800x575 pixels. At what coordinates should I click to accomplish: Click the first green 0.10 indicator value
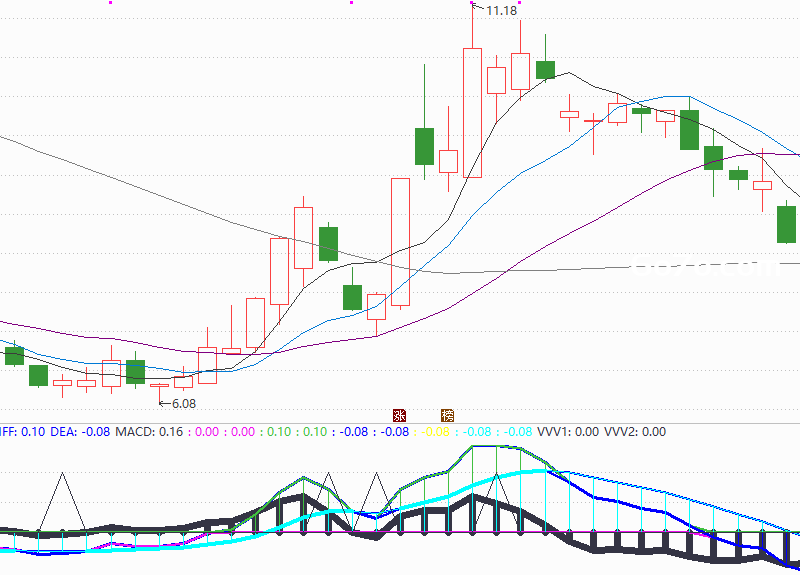pos(279,432)
